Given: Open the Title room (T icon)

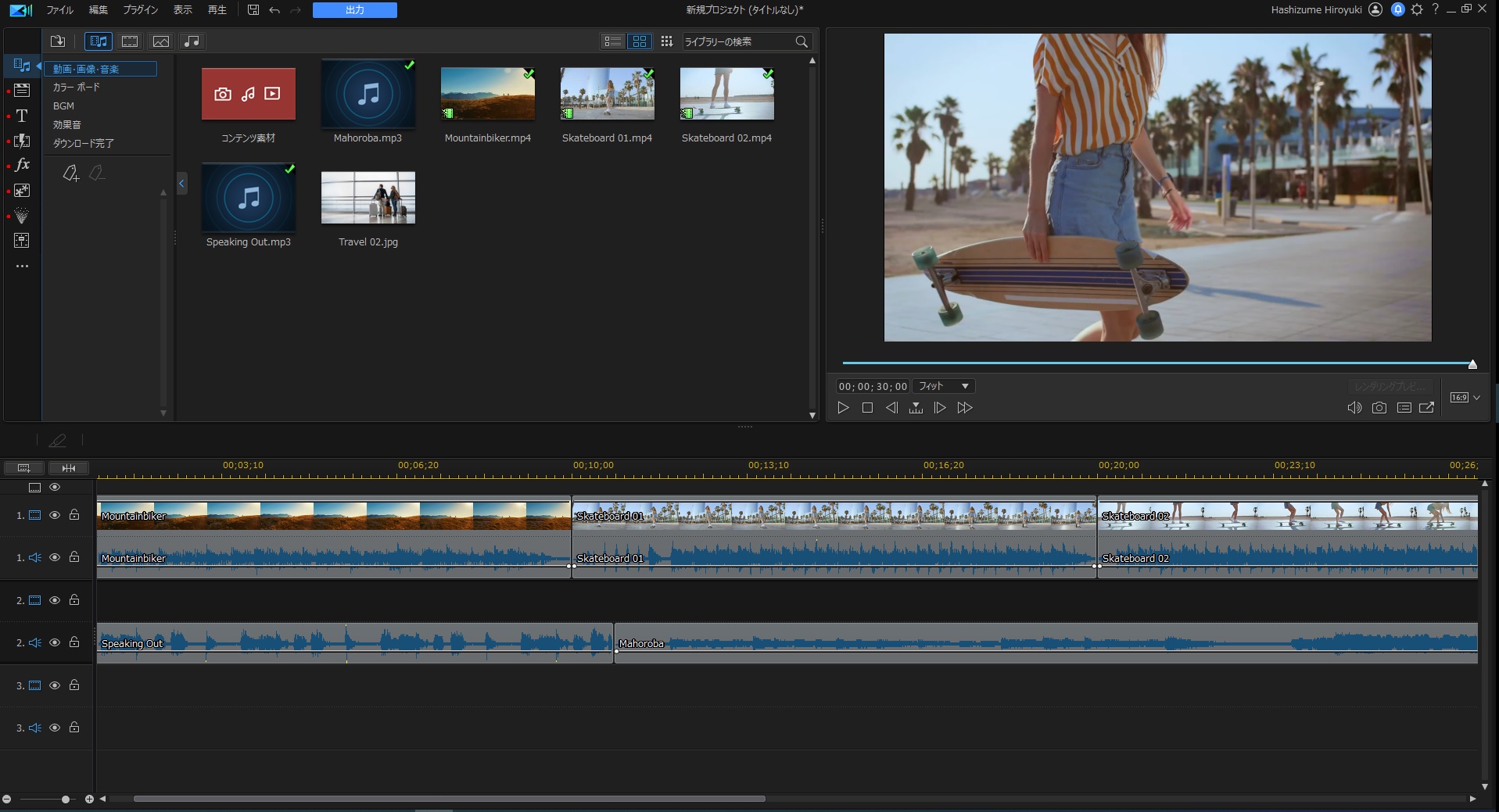Looking at the screenshot, I should (x=22, y=116).
